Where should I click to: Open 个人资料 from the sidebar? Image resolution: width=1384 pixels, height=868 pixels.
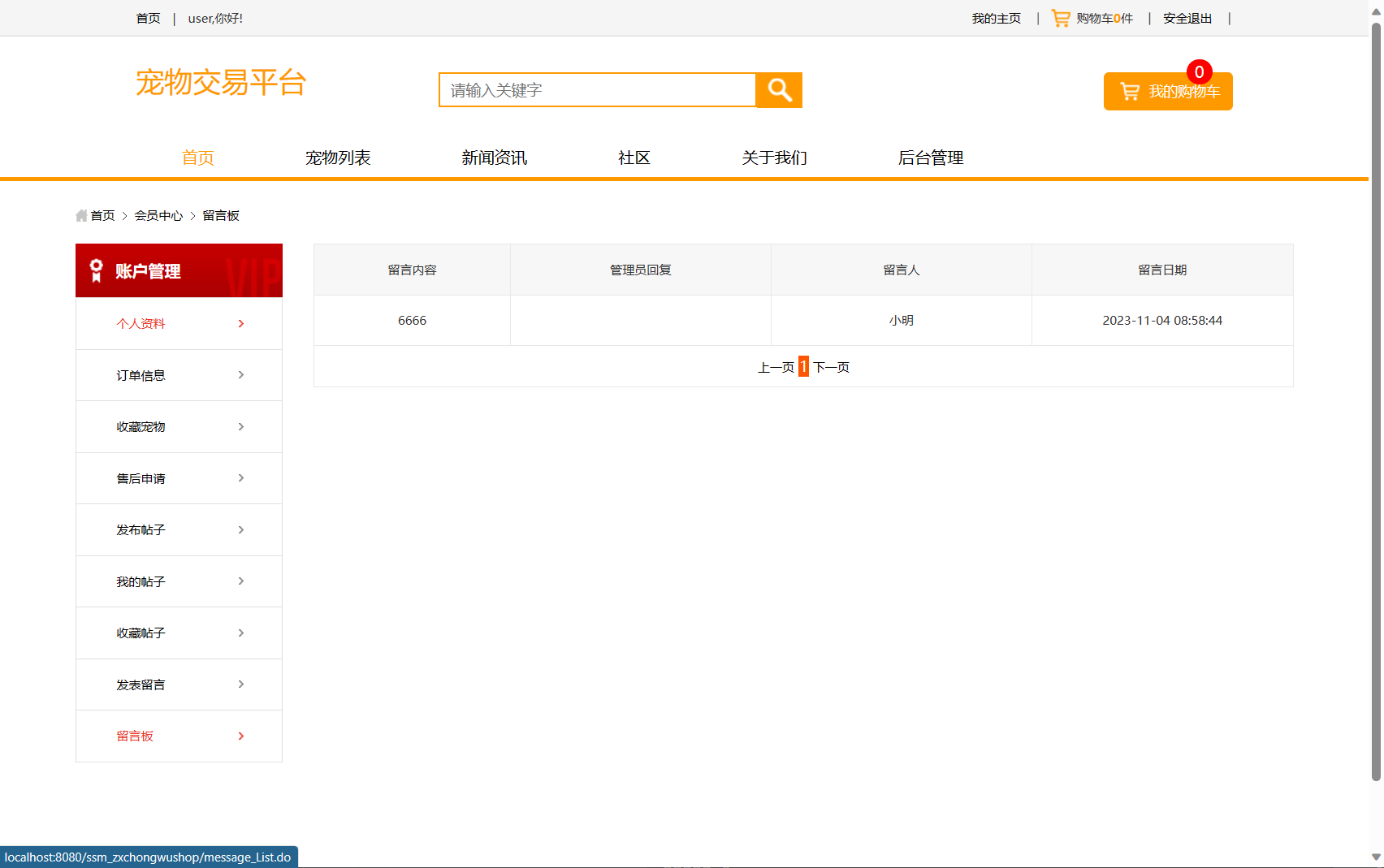coord(141,323)
